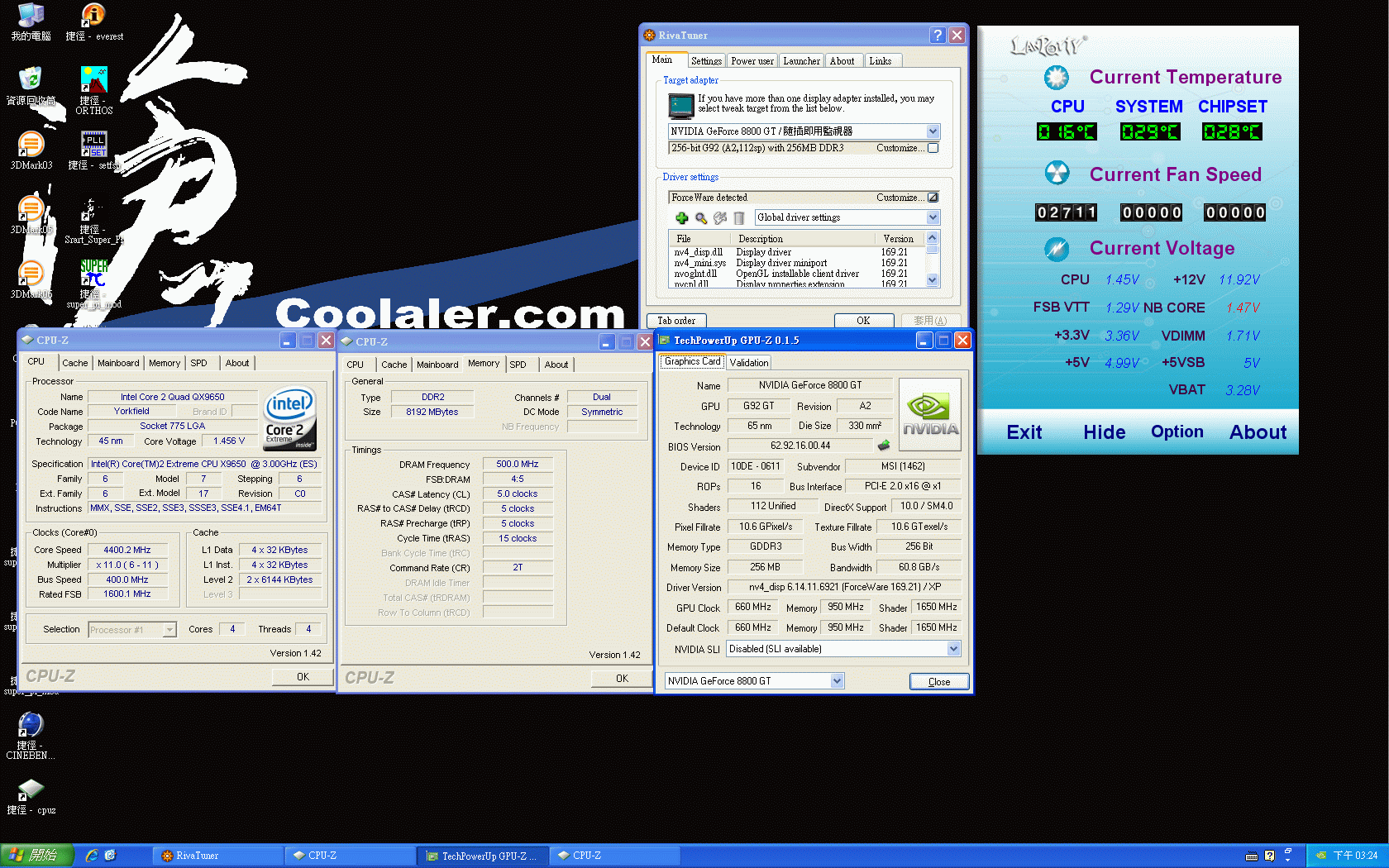Expand the NVIDIA SLI dropdown in GPU-Z

click(x=953, y=649)
